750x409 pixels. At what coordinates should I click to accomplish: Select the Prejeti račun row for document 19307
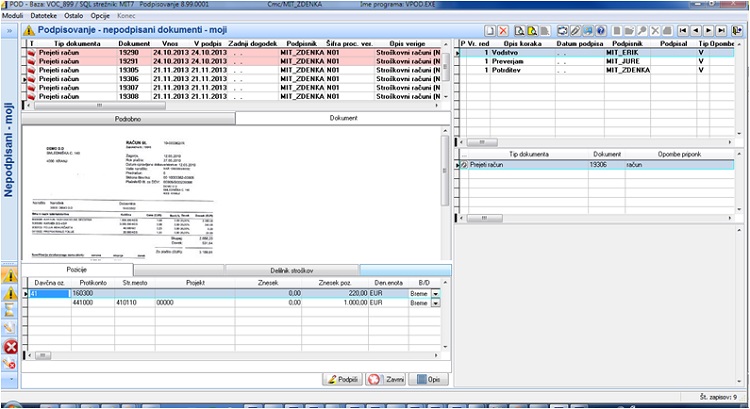click(233, 88)
